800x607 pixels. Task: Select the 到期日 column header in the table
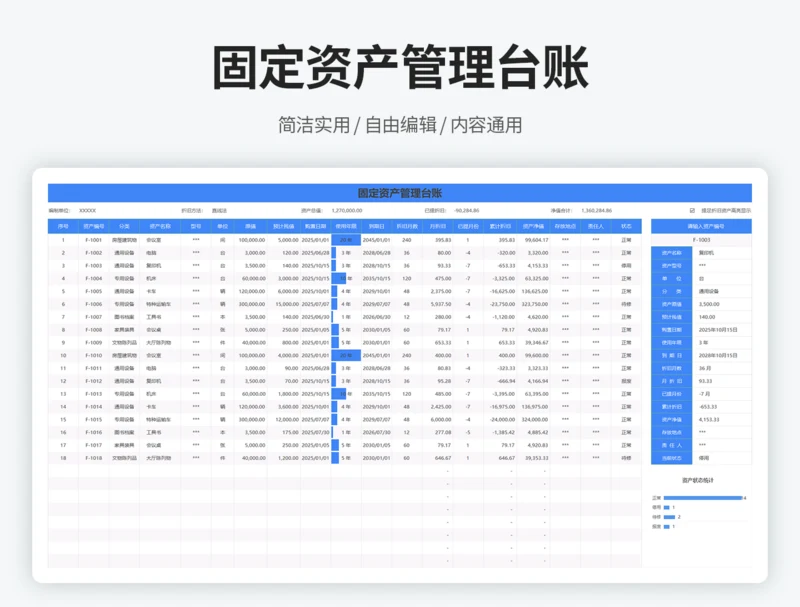point(377,226)
